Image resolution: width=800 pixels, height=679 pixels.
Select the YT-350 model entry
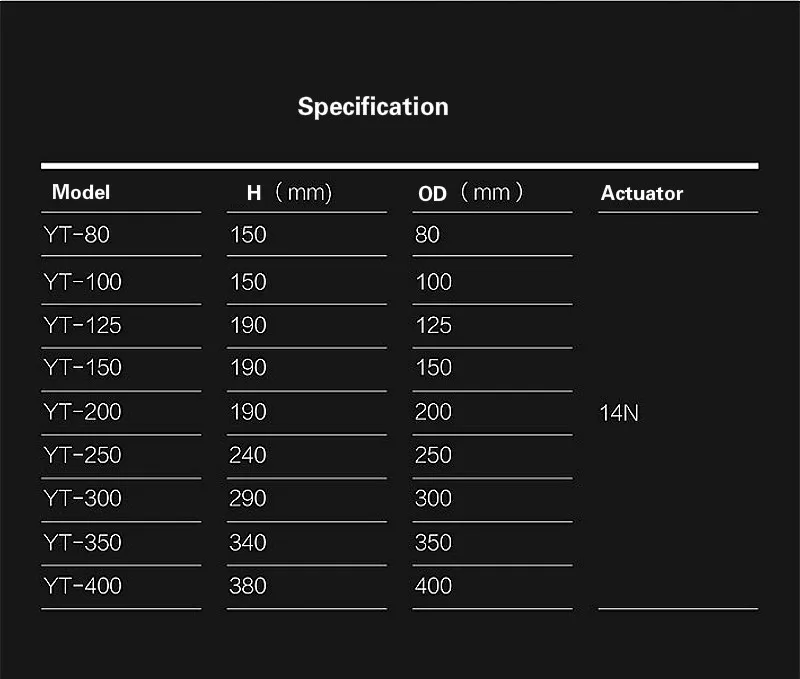(x=83, y=543)
